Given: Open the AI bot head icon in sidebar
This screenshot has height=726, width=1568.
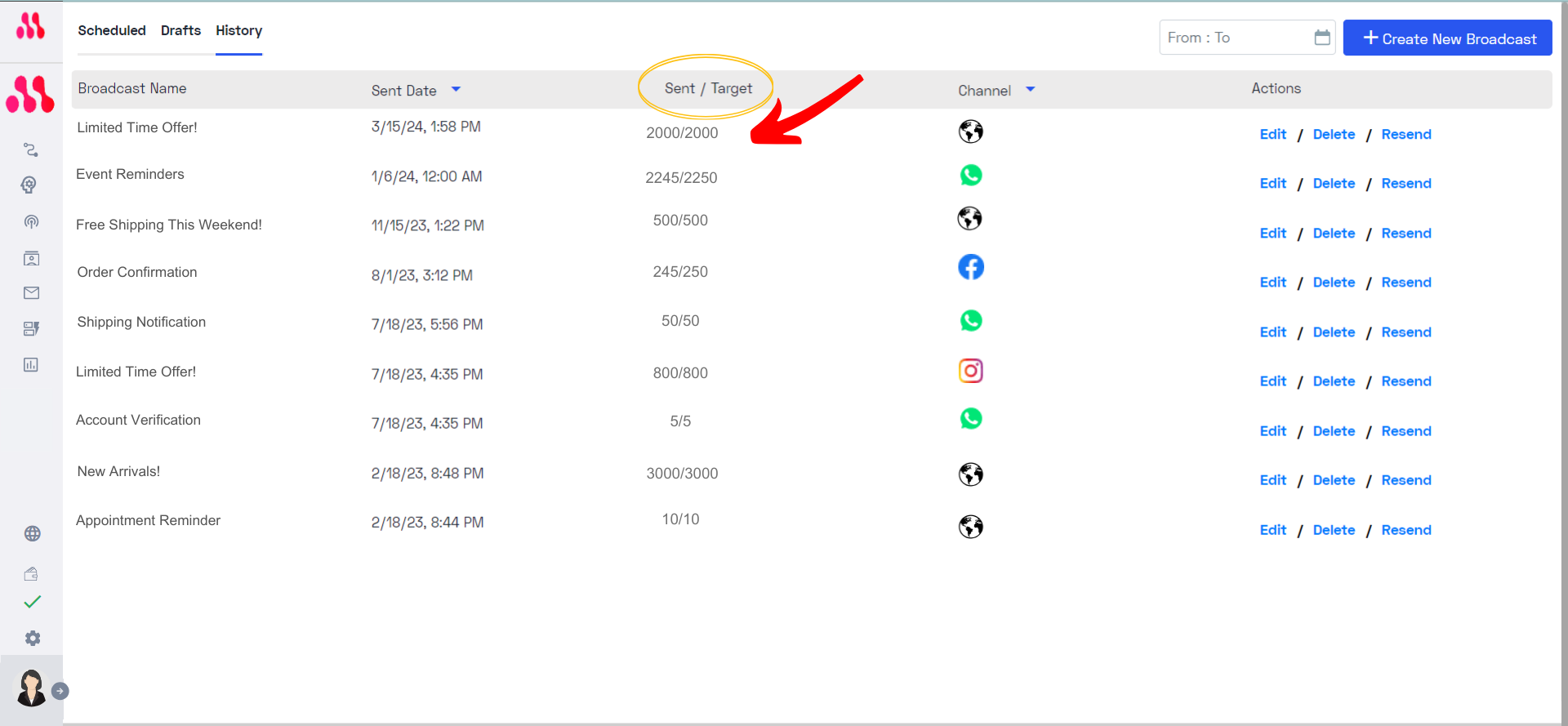Looking at the screenshot, I should click(x=30, y=185).
